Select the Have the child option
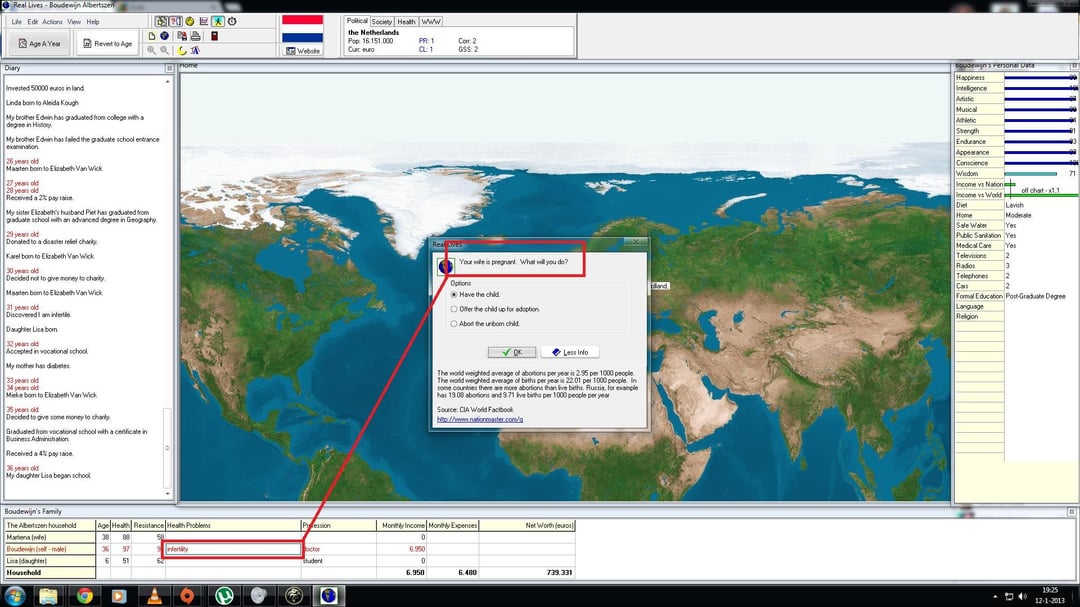 (x=475, y=295)
